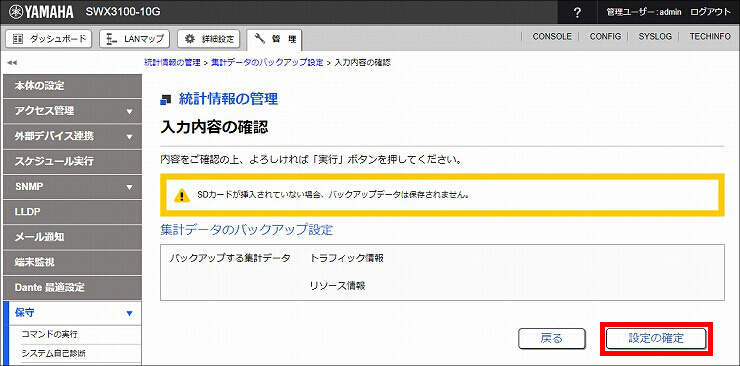
Task: Open 端末監視 in sidebar
Action: coord(72,262)
